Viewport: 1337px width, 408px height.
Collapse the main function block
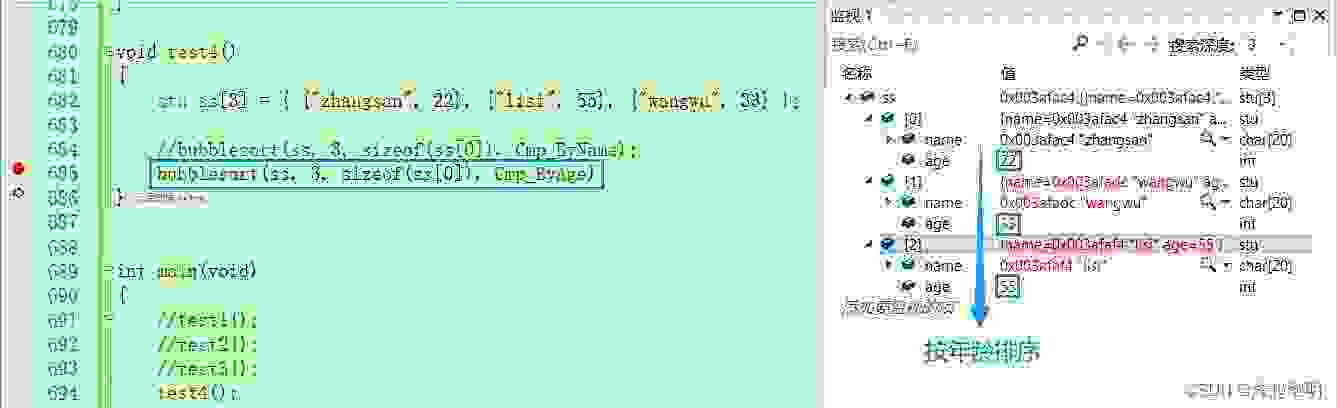pos(108,270)
